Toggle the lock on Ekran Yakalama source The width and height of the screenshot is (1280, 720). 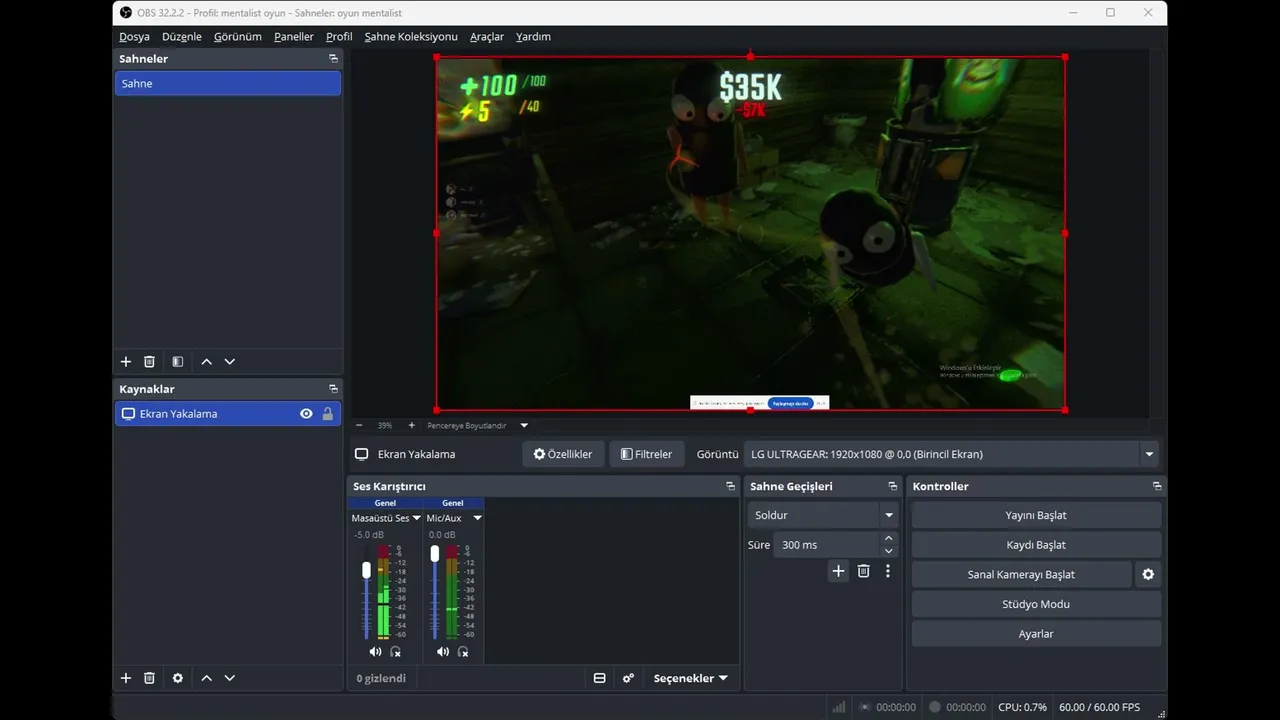(327, 414)
